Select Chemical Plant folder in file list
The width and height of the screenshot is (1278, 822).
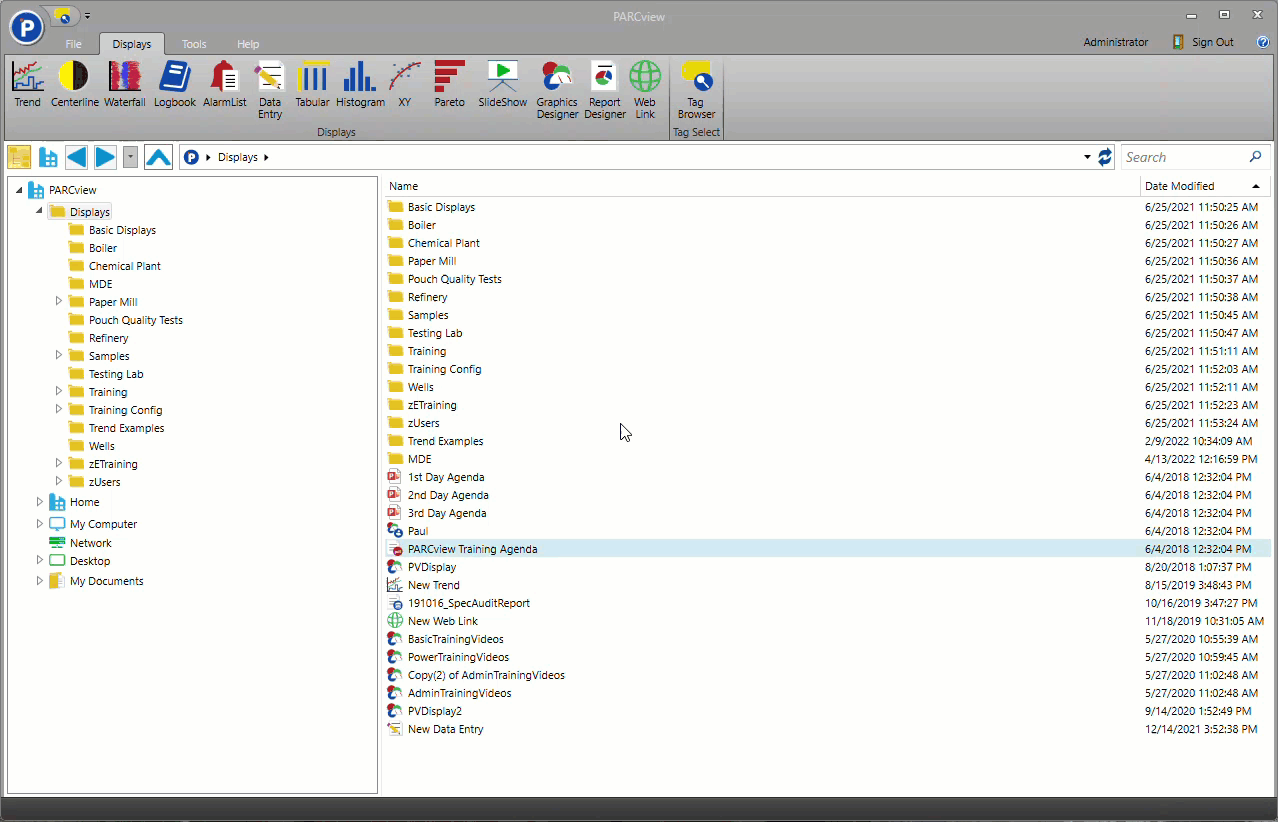tap(443, 243)
